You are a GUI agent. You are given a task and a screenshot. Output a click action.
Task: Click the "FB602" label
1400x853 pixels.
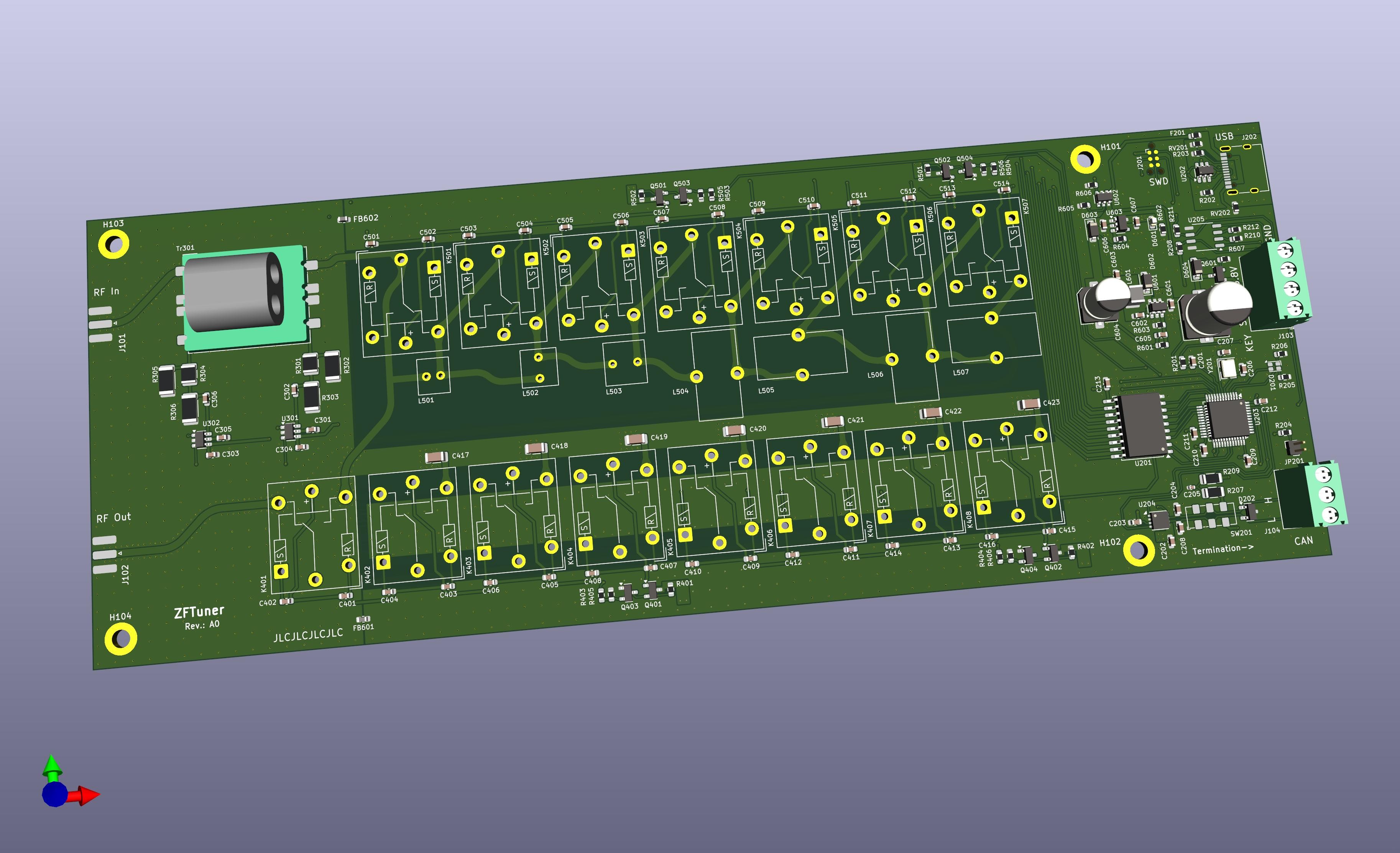pos(365,218)
